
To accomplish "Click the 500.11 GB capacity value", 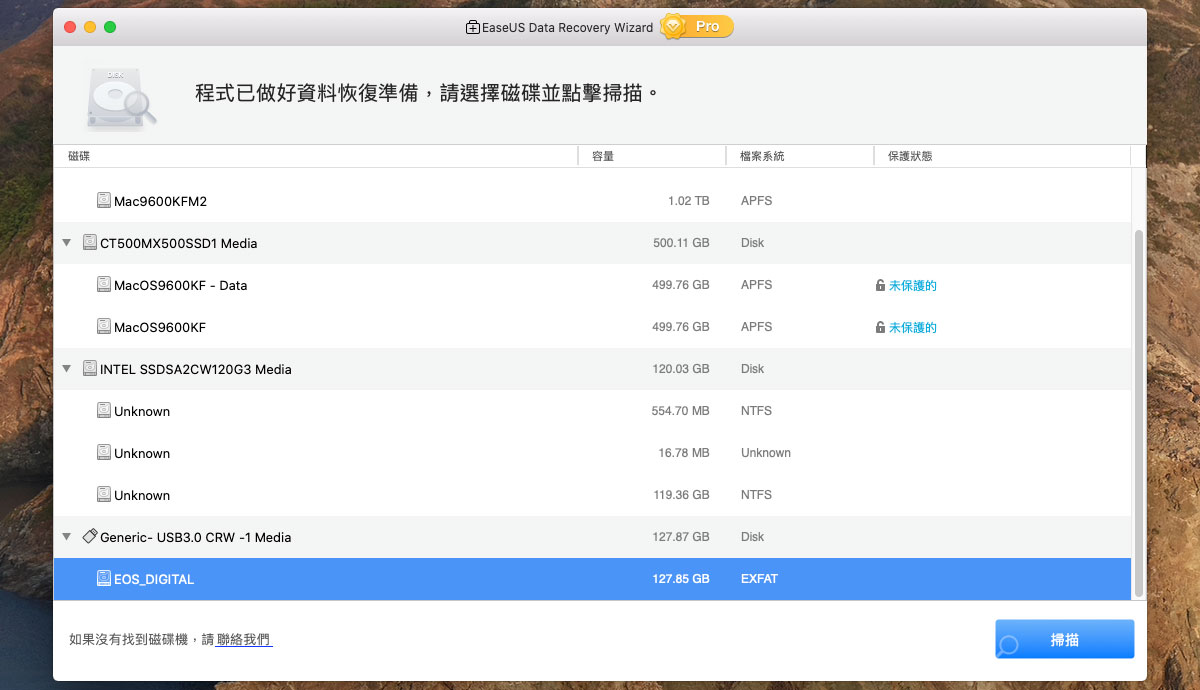I will [x=681, y=243].
